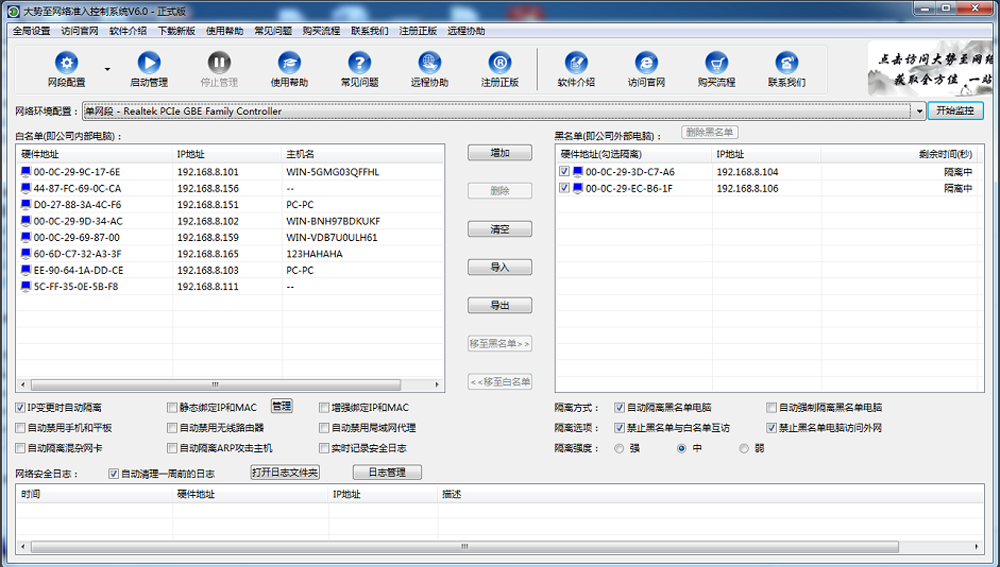Click the 导入 button
Viewport: 1000px width, 567px height.
499,267
